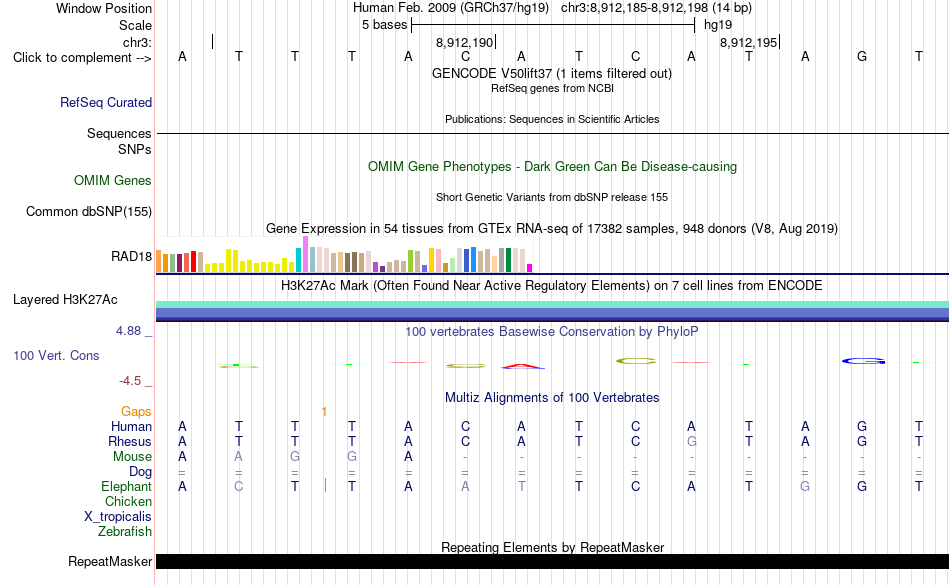Click the "chr3:" ruler label

pos(137,42)
